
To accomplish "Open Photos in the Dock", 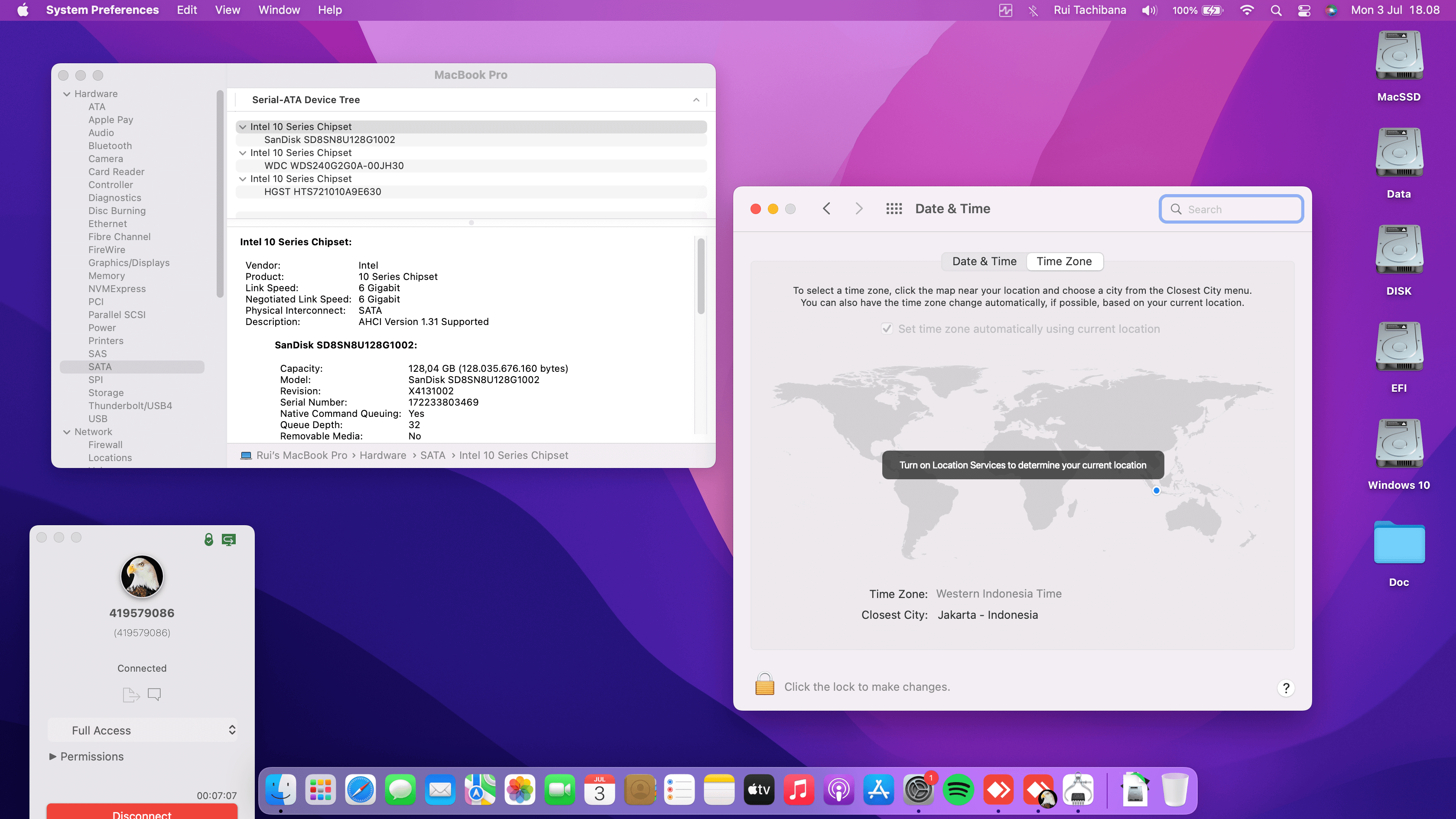I will [x=520, y=790].
